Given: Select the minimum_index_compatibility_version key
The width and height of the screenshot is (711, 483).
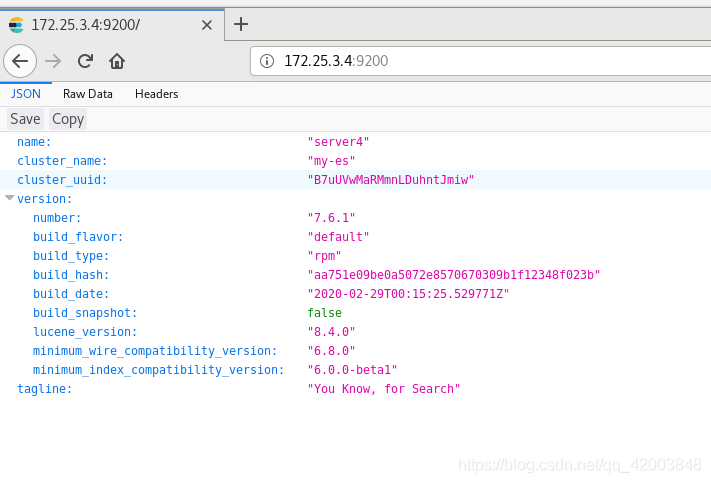Looking at the screenshot, I should (x=159, y=371).
